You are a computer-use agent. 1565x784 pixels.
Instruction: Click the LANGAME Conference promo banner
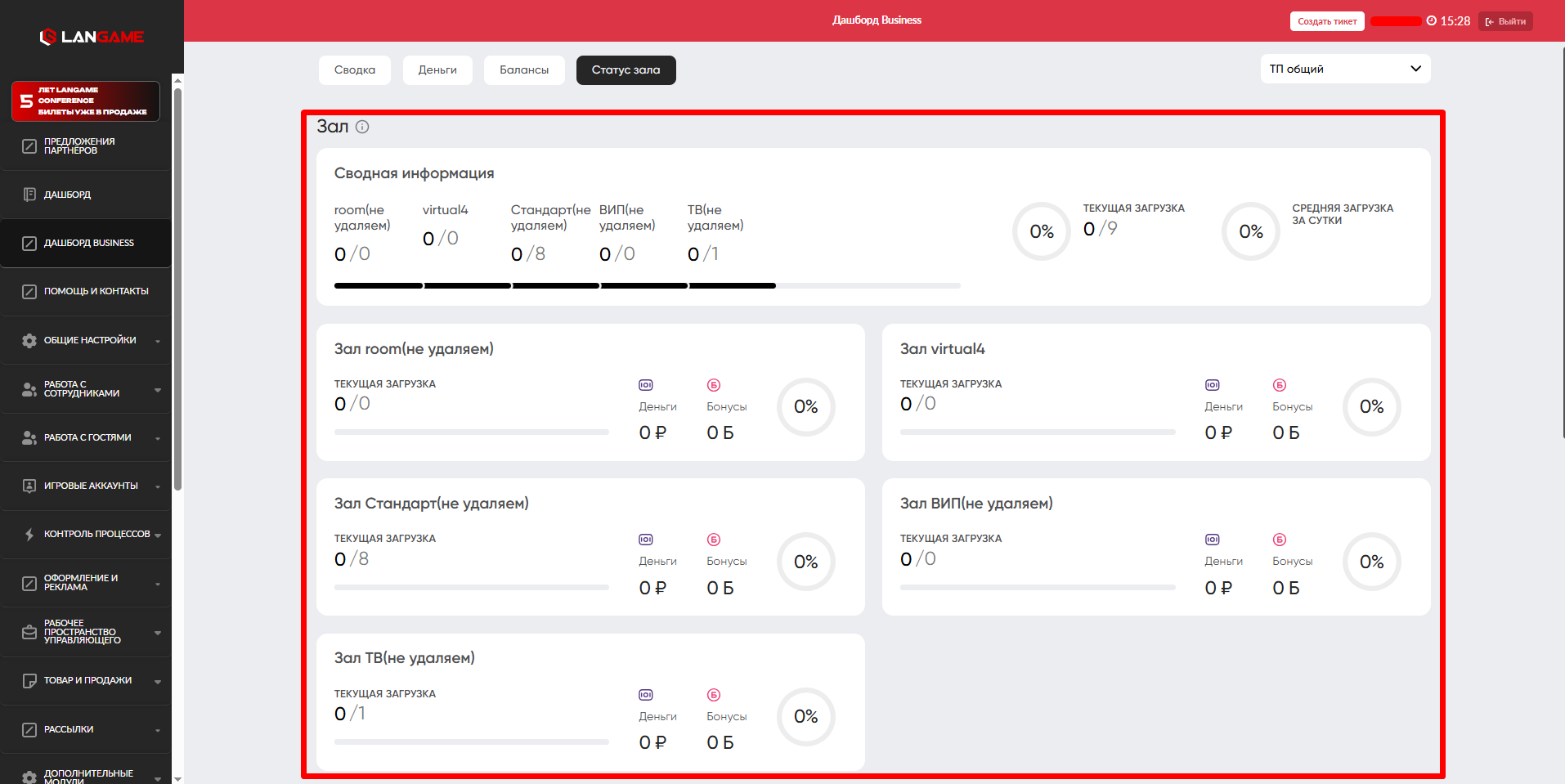(86, 101)
